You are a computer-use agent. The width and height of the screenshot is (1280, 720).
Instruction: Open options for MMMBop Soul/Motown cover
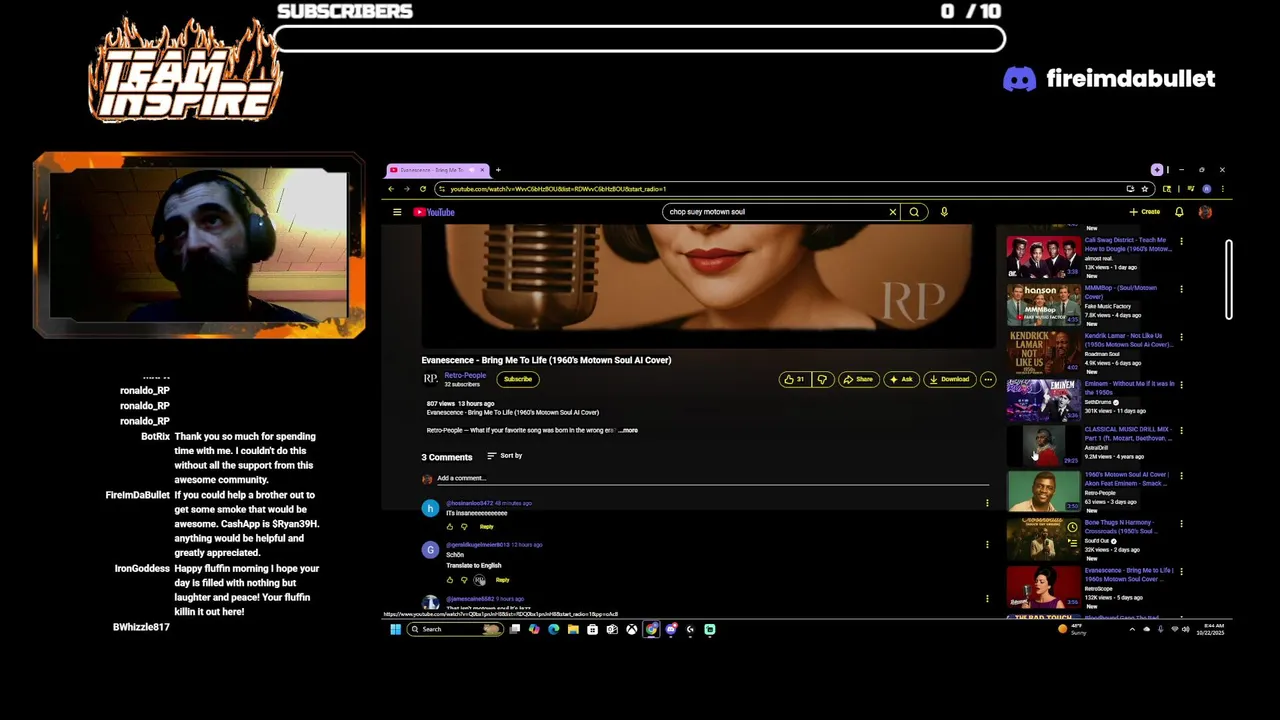[1181, 289]
